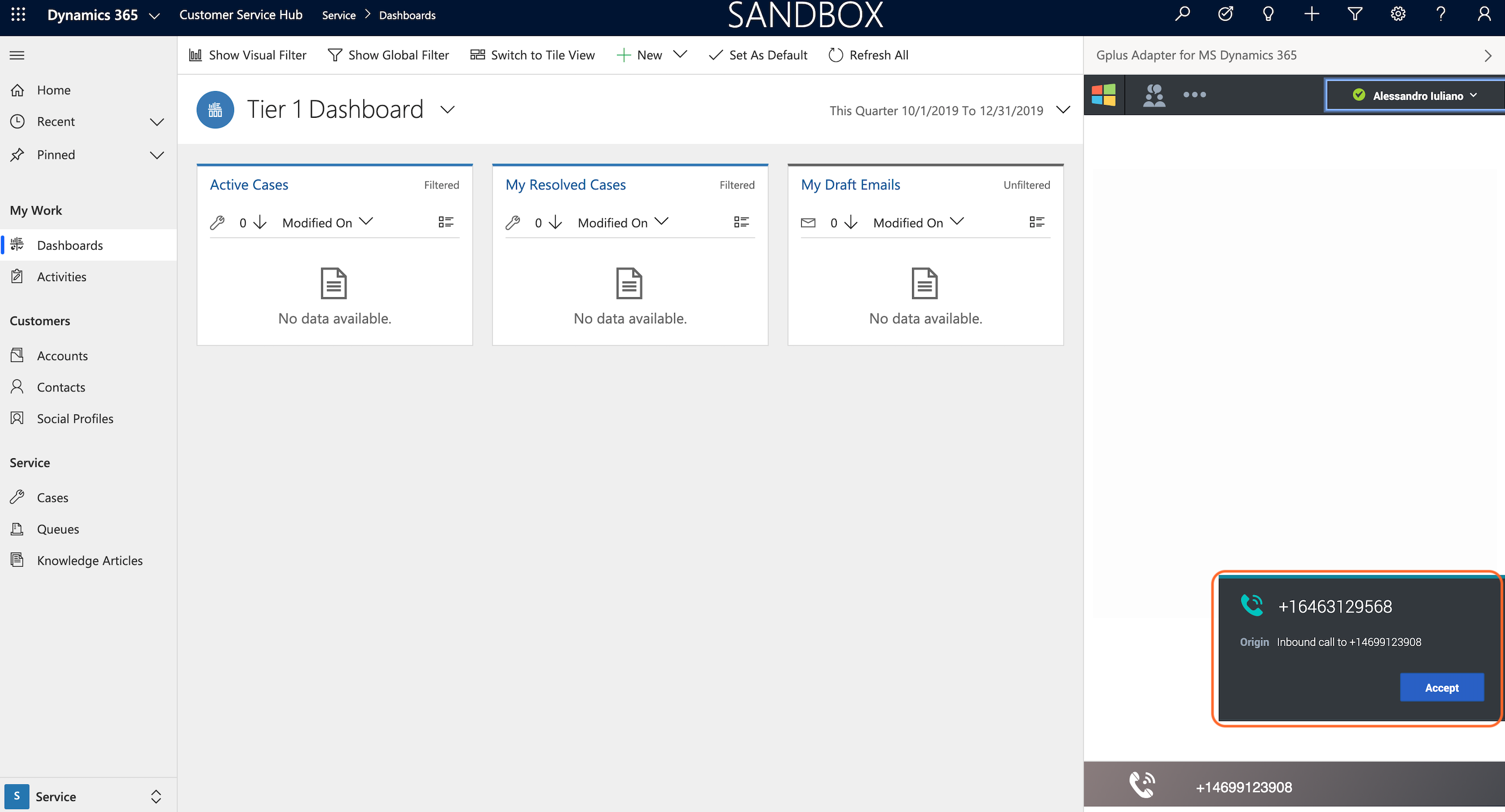
Task: Toggle sort direction arrow in My Resolved Cases
Action: tap(556, 222)
